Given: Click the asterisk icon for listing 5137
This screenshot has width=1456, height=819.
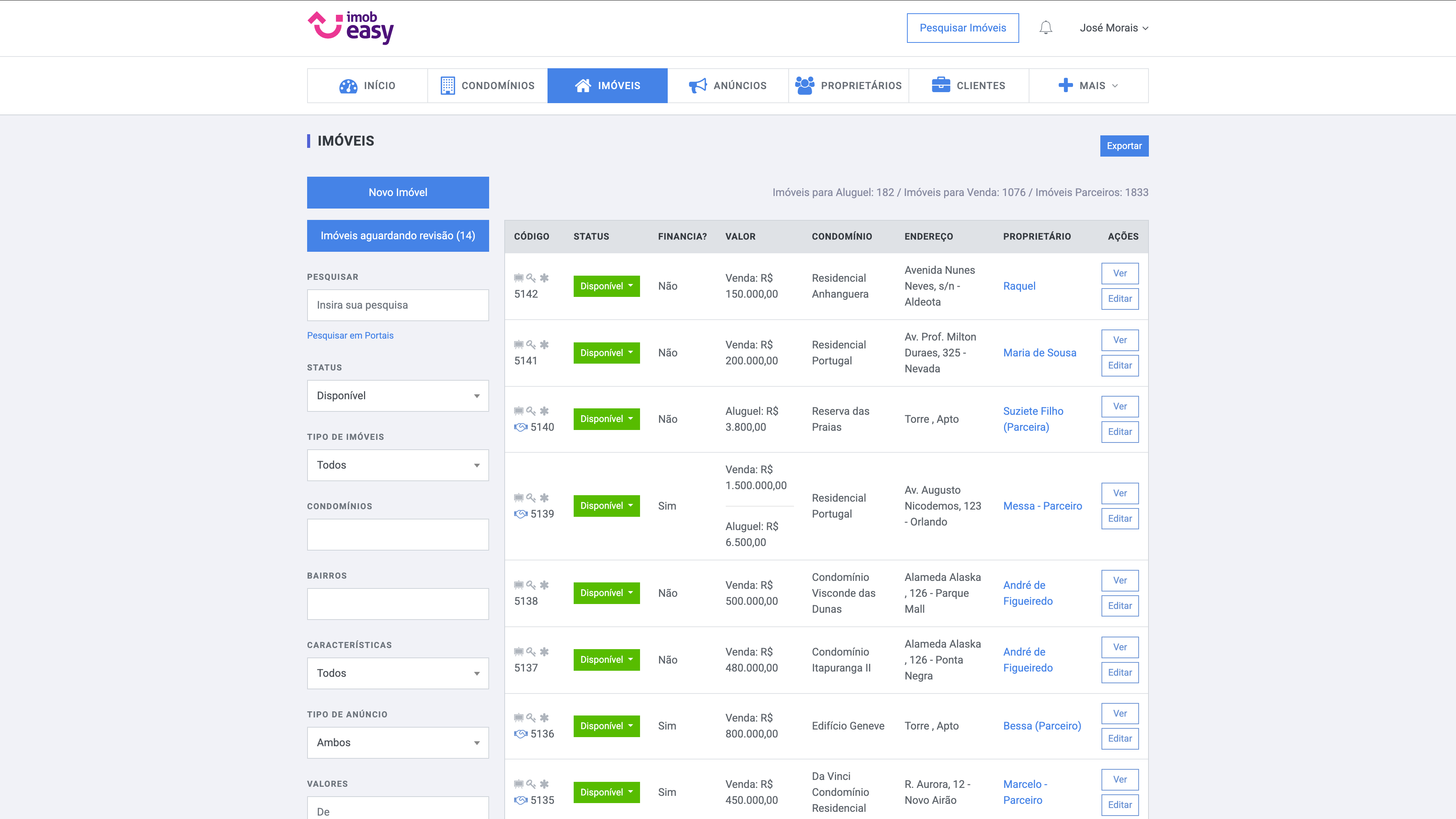Looking at the screenshot, I should pos(544,652).
